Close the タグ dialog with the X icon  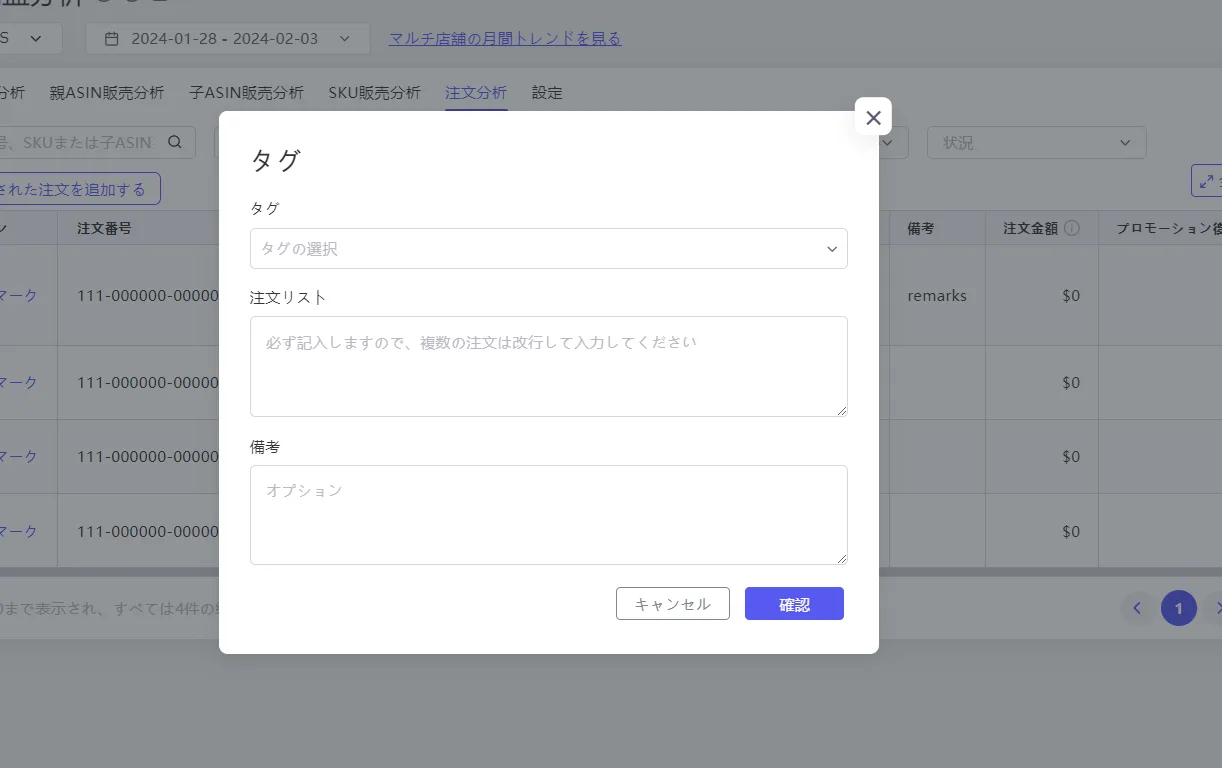pos(873,117)
